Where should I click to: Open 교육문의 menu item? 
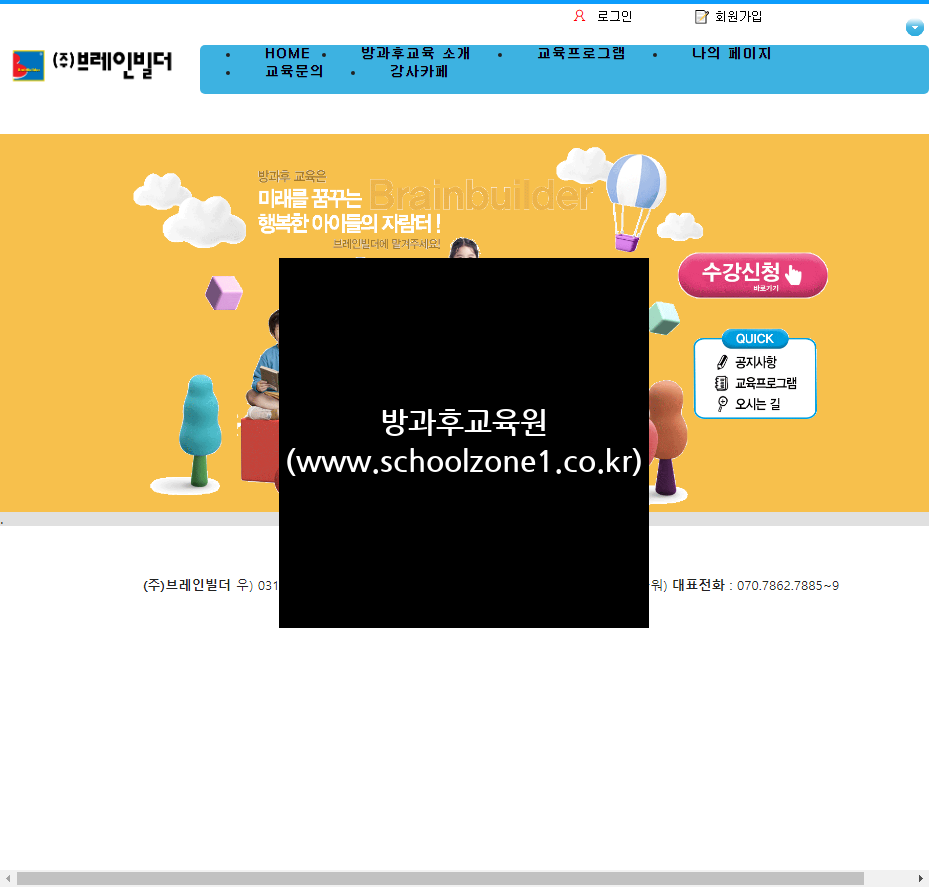click(x=294, y=72)
